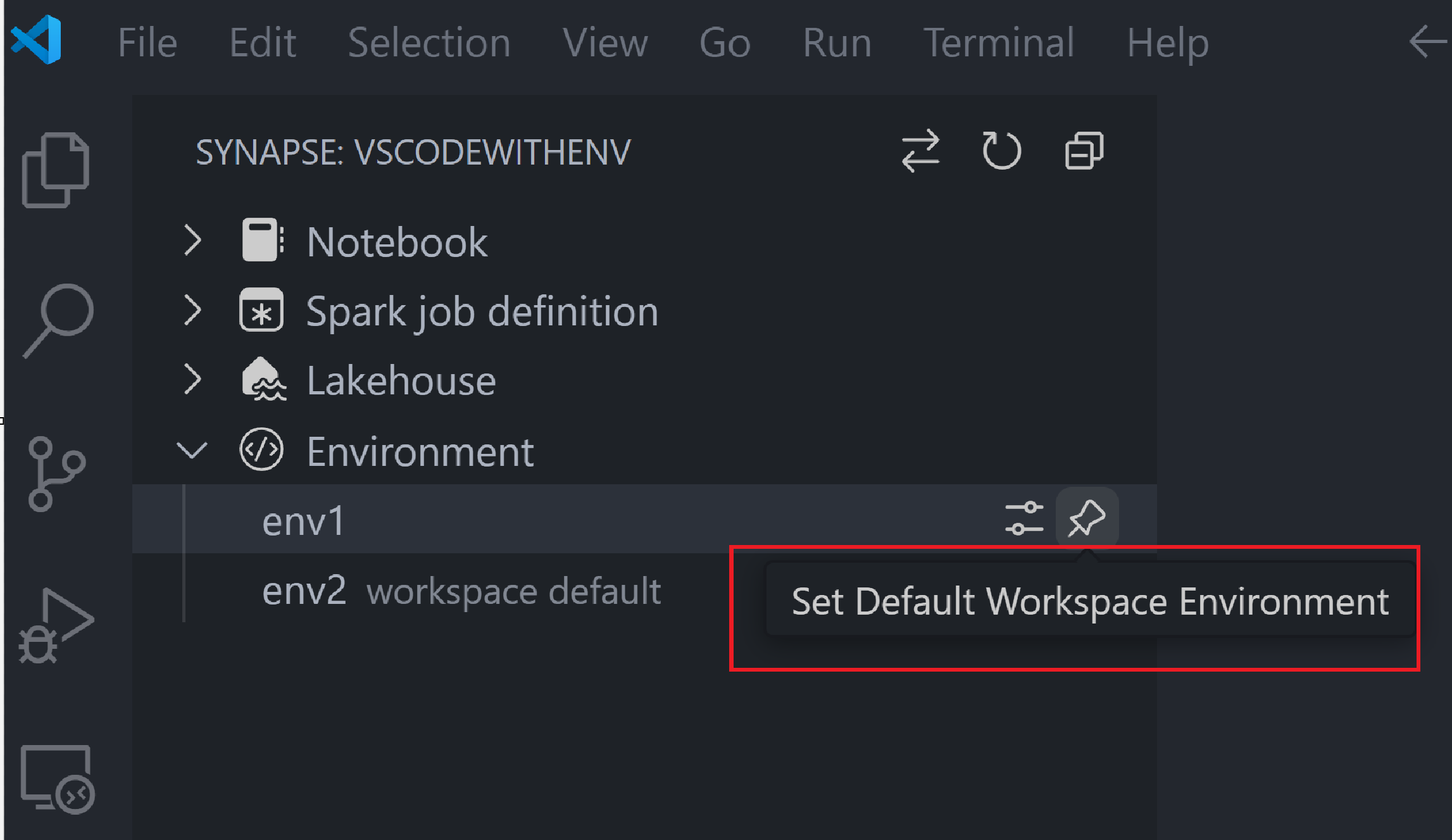The image size is (1452, 840).
Task: Collapse all tree items icon
Action: pos(1084,151)
